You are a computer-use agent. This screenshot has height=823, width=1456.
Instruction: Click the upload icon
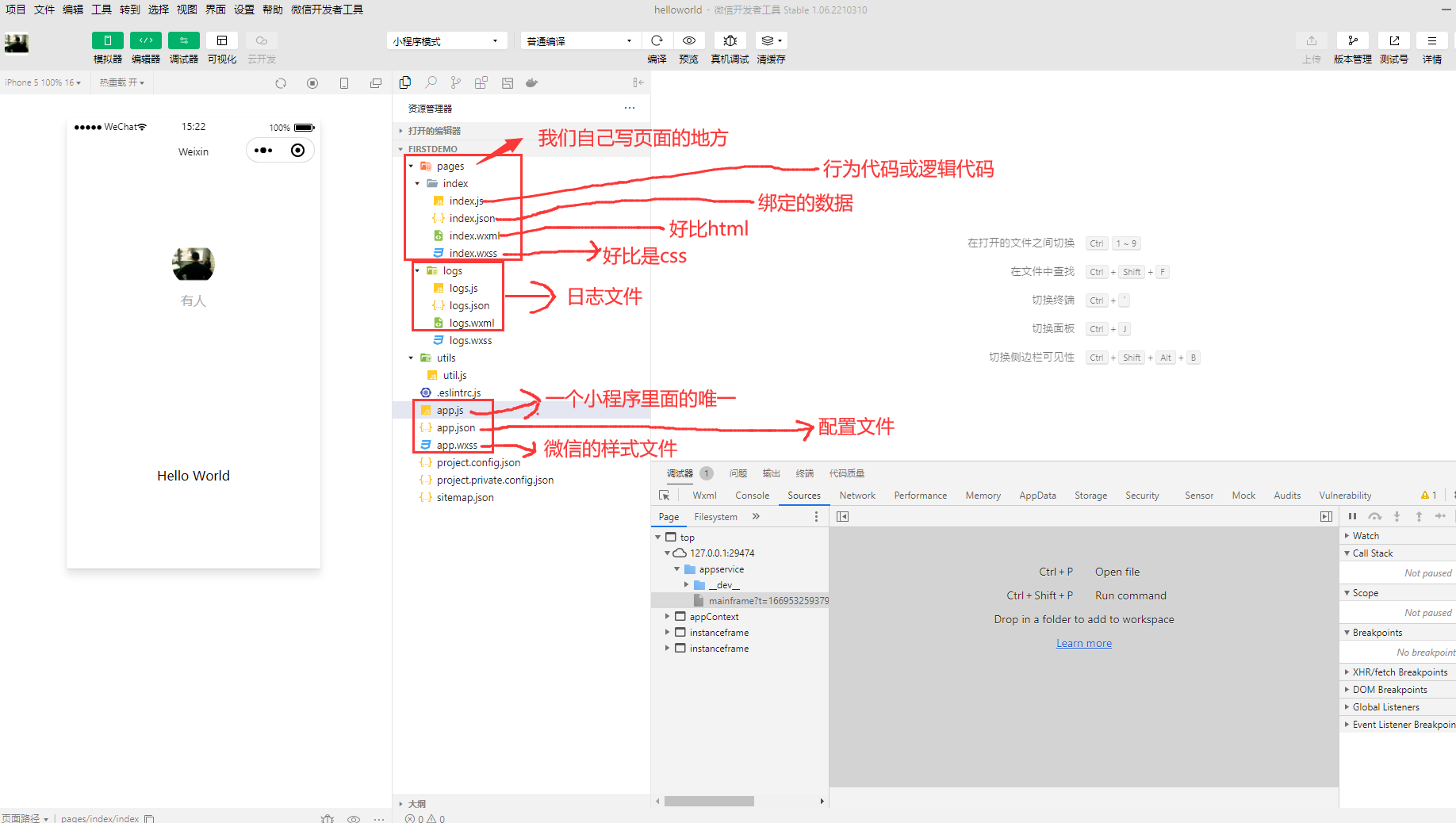pyautogui.click(x=1312, y=40)
